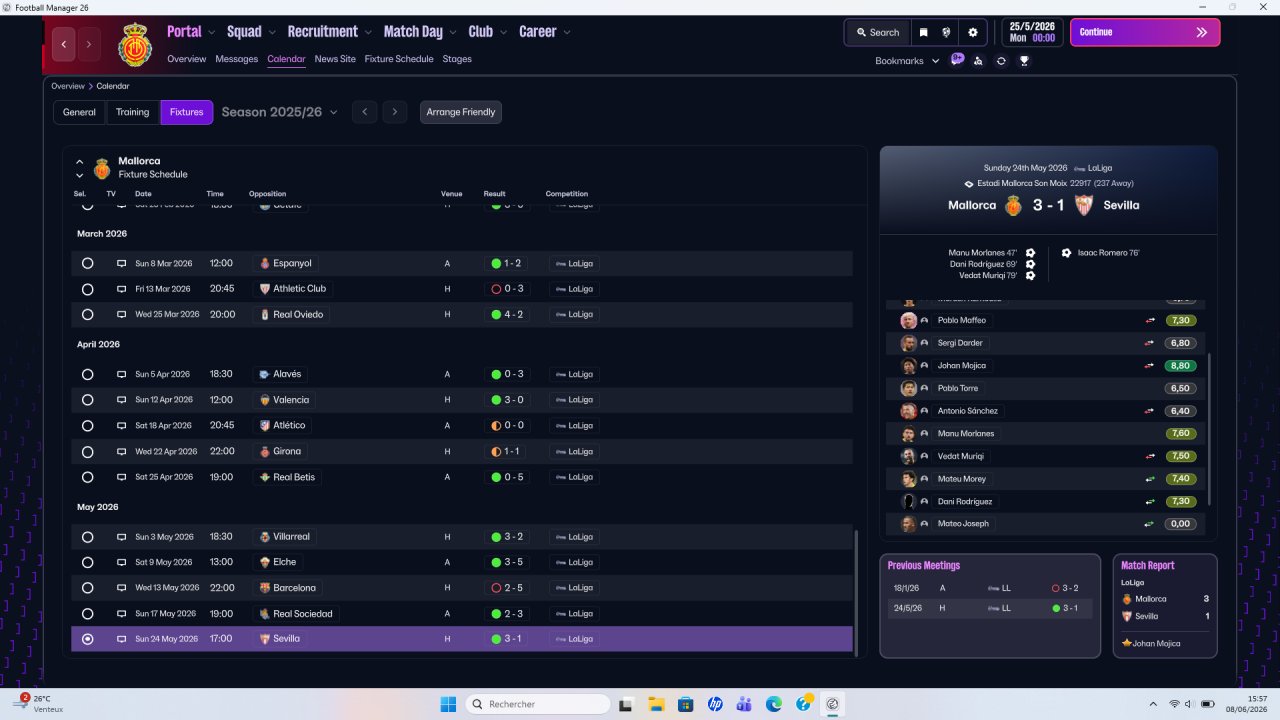Open the Edge browser in the taskbar

pyautogui.click(x=774, y=704)
